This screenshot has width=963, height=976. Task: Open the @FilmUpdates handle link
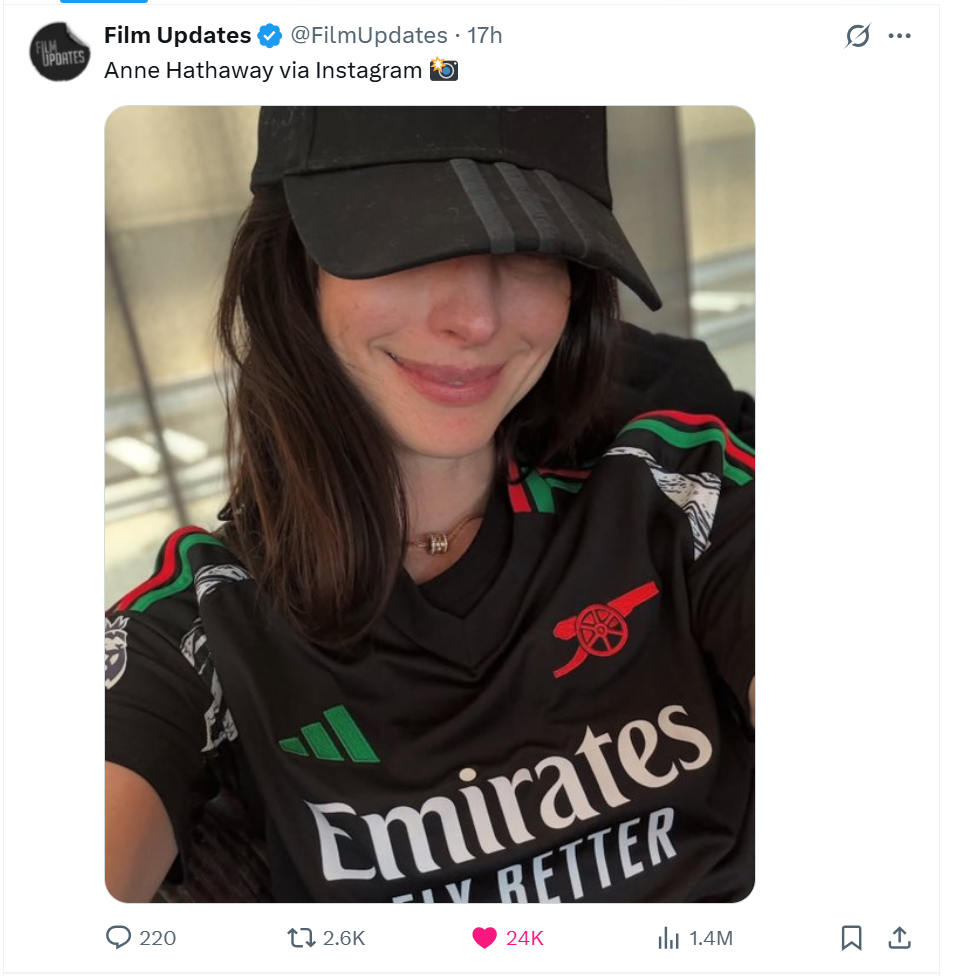pos(369,35)
